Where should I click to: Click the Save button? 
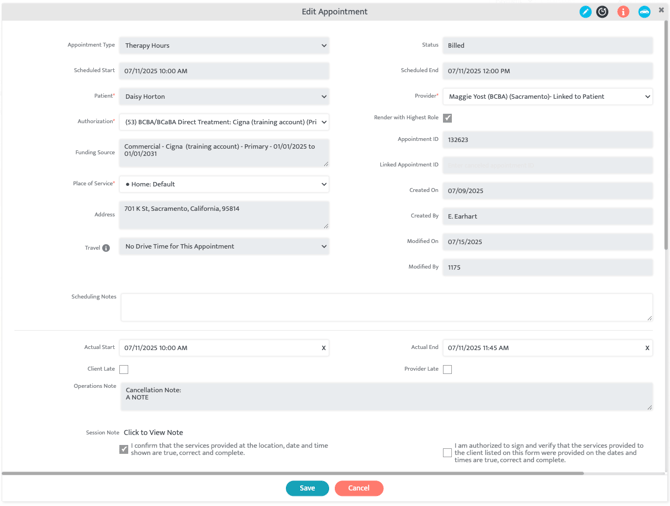307,488
